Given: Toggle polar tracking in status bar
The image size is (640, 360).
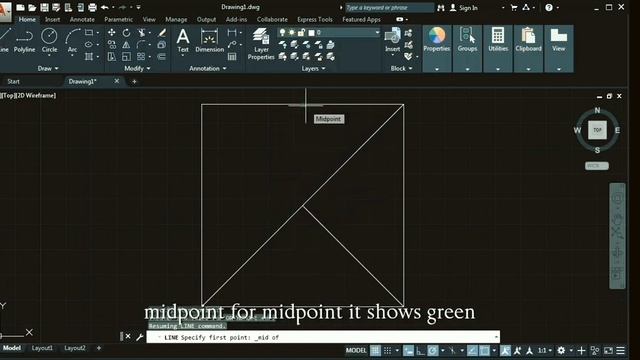Looking at the screenshot, I should (x=433, y=350).
